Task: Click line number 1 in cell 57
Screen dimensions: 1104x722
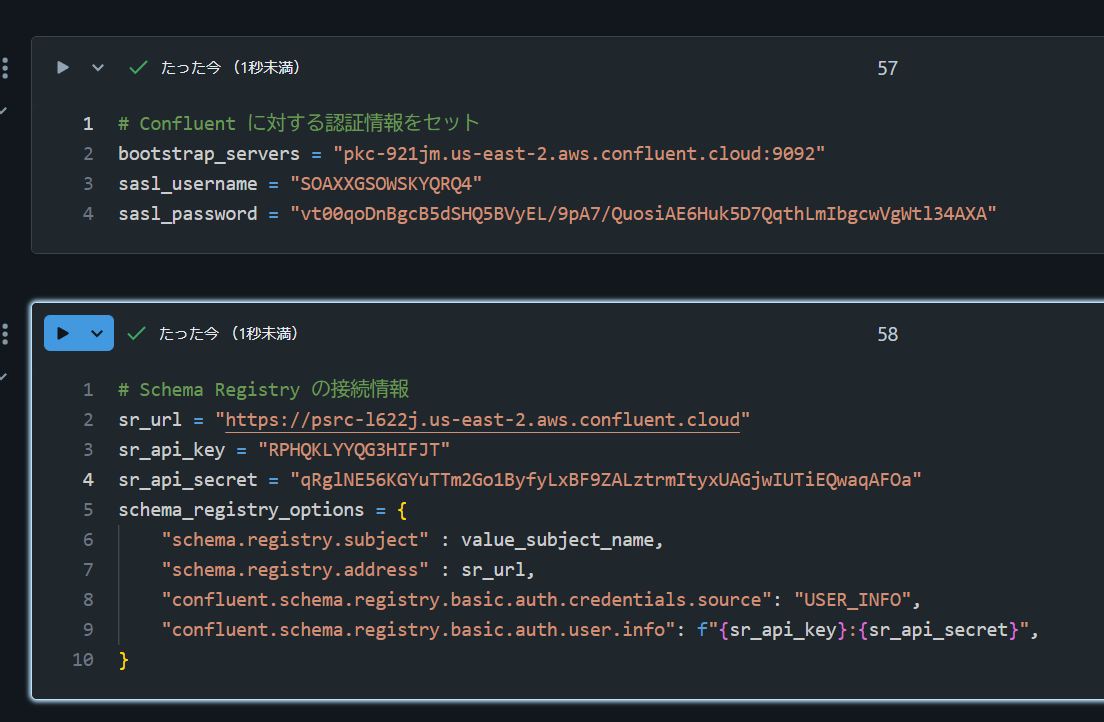Action: pyautogui.click(x=88, y=124)
